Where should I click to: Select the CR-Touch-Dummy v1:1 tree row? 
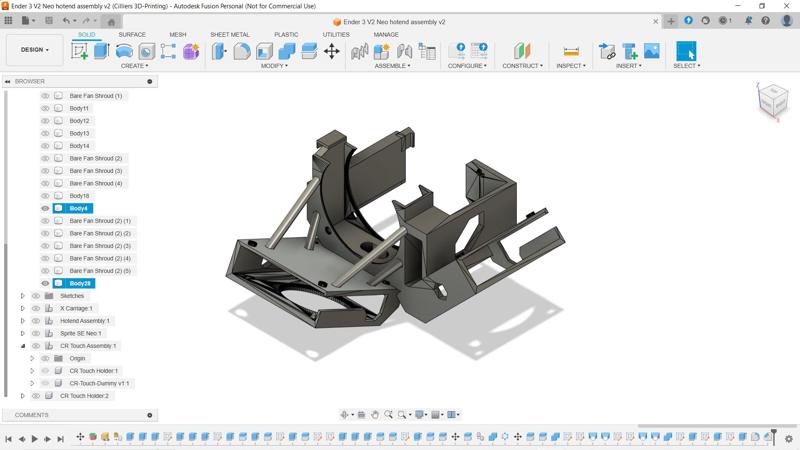coord(99,383)
